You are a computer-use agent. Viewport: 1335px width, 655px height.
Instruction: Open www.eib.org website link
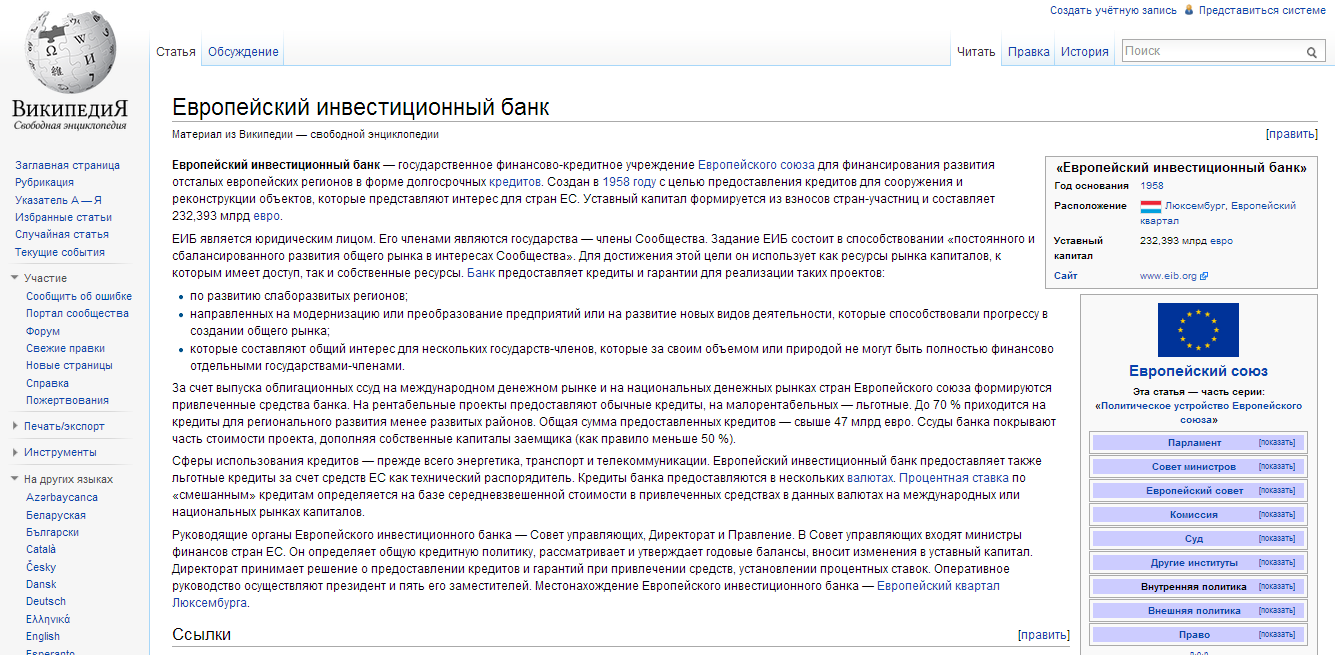(x=1168, y=276)
